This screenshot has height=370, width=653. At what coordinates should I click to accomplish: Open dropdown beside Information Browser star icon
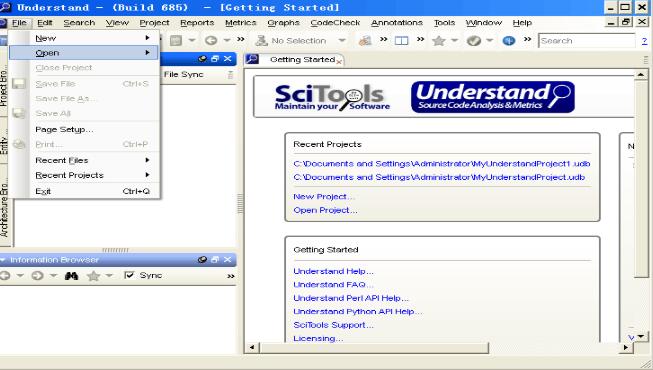[109, 275]
